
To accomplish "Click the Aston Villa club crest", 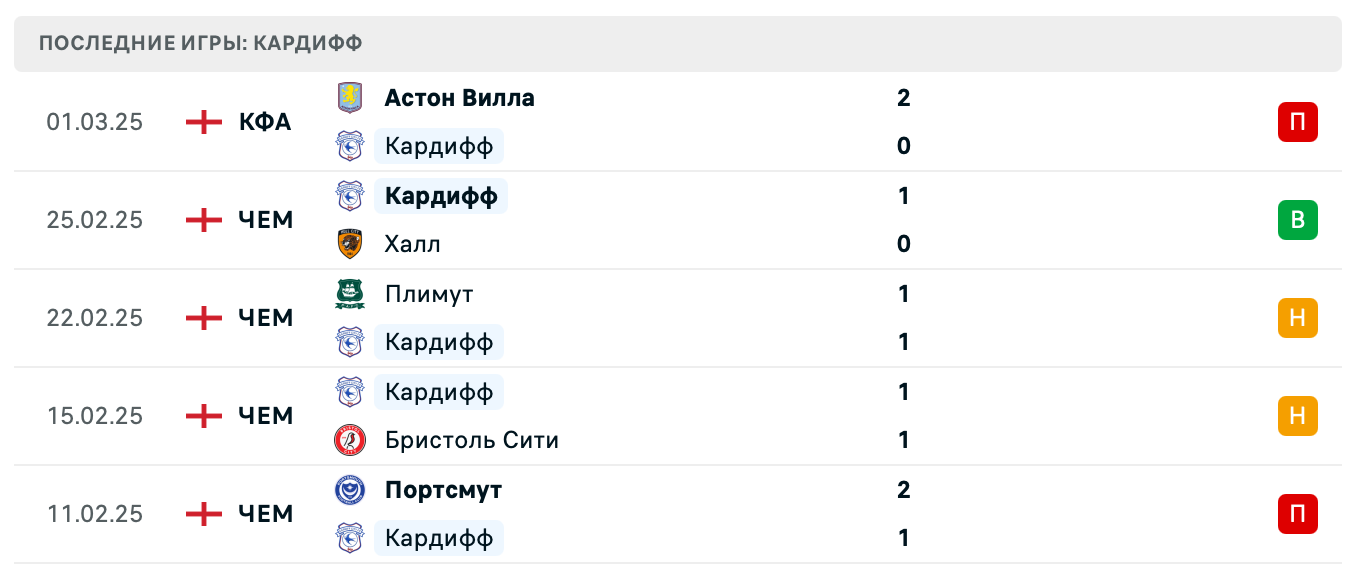I will (x=350, y=97).
